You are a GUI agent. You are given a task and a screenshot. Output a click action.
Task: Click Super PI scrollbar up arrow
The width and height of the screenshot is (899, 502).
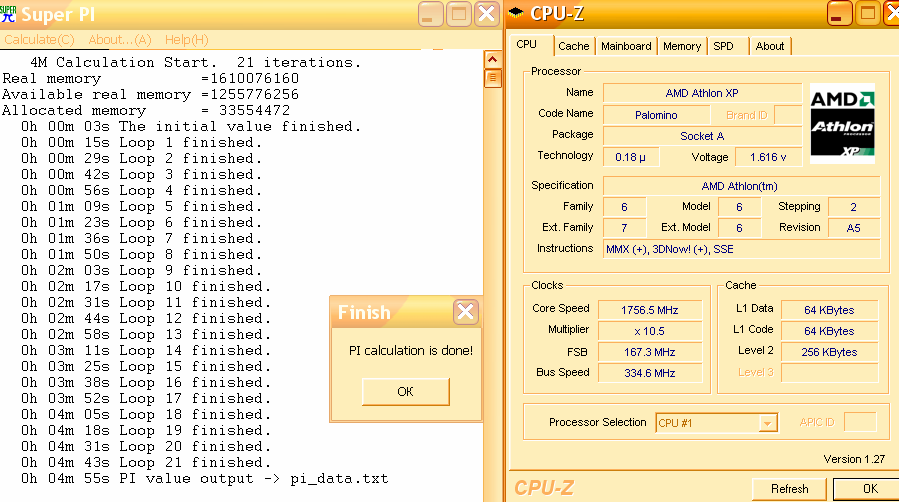click(x=492, y=60)
